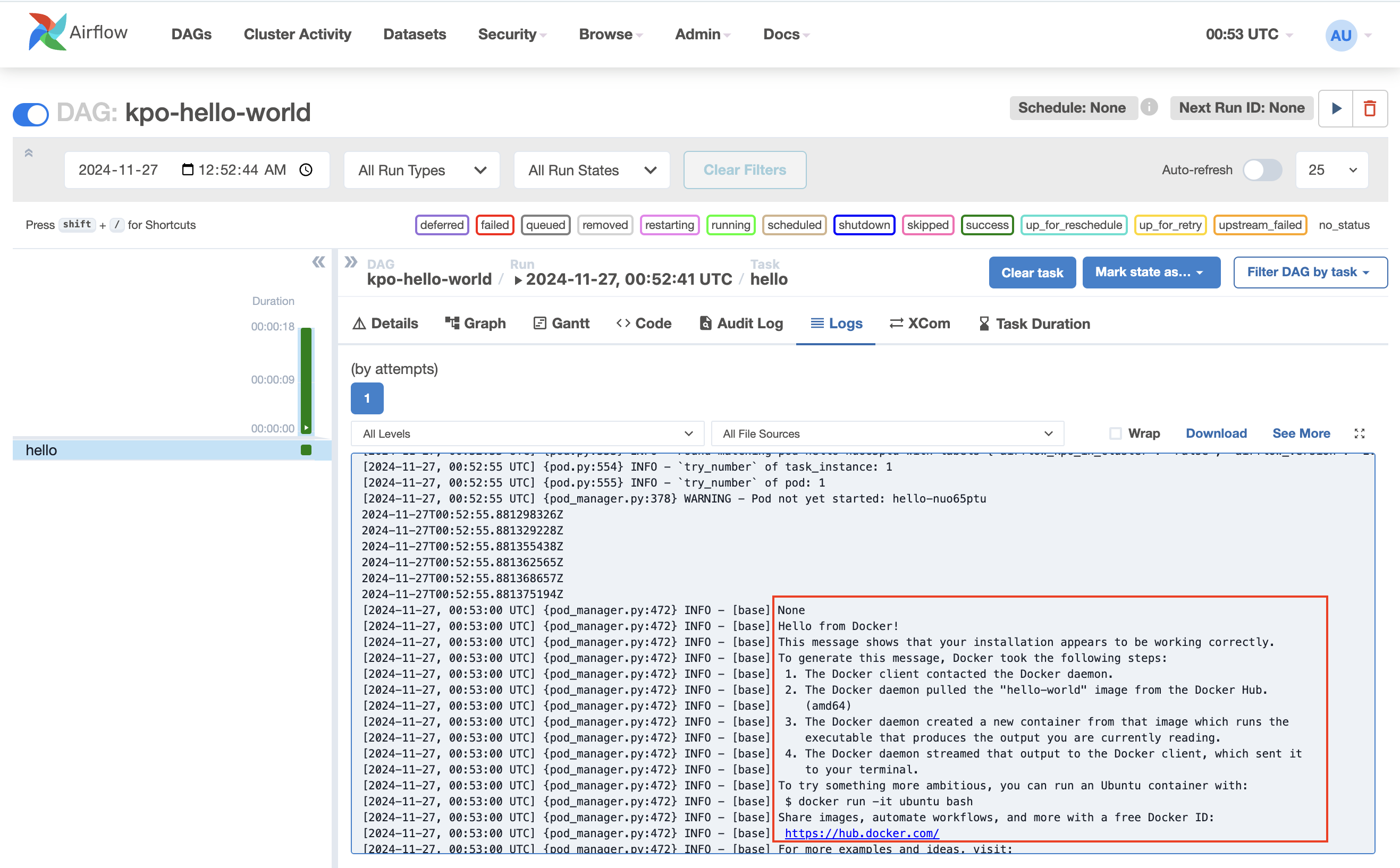Switch to the Task Duration tab
1400x868 pixels.
click(x=1034, y=323)
